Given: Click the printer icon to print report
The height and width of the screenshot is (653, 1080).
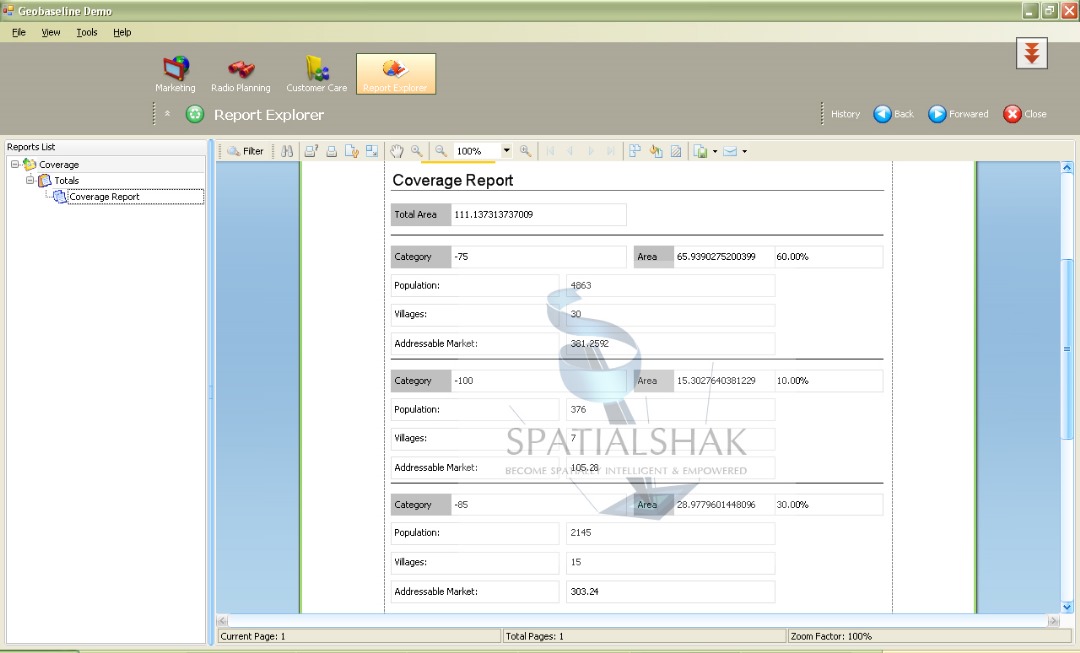Looking at the screenshot, I should tap(331, 151).
